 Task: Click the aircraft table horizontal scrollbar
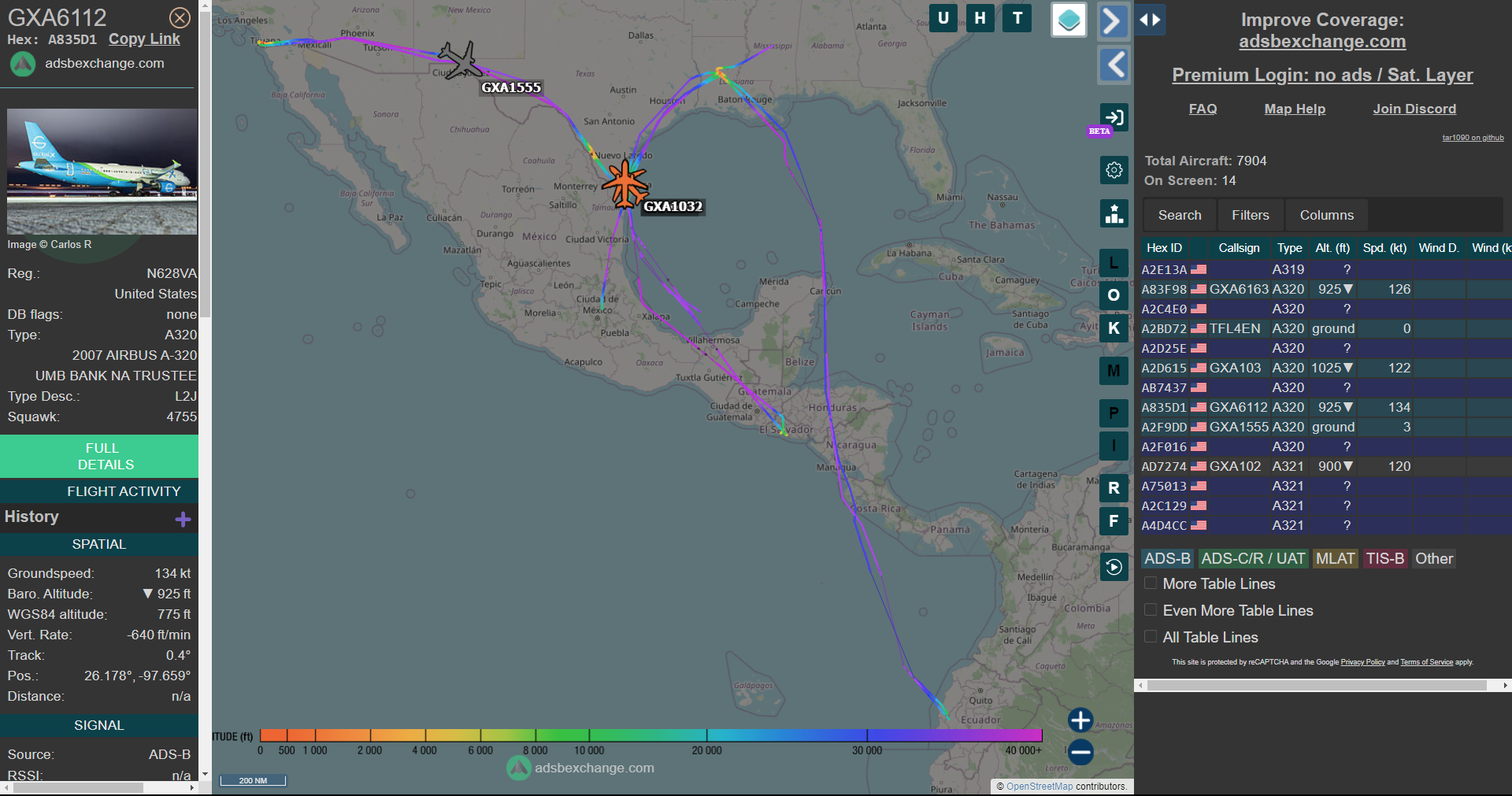(1317, 686)
